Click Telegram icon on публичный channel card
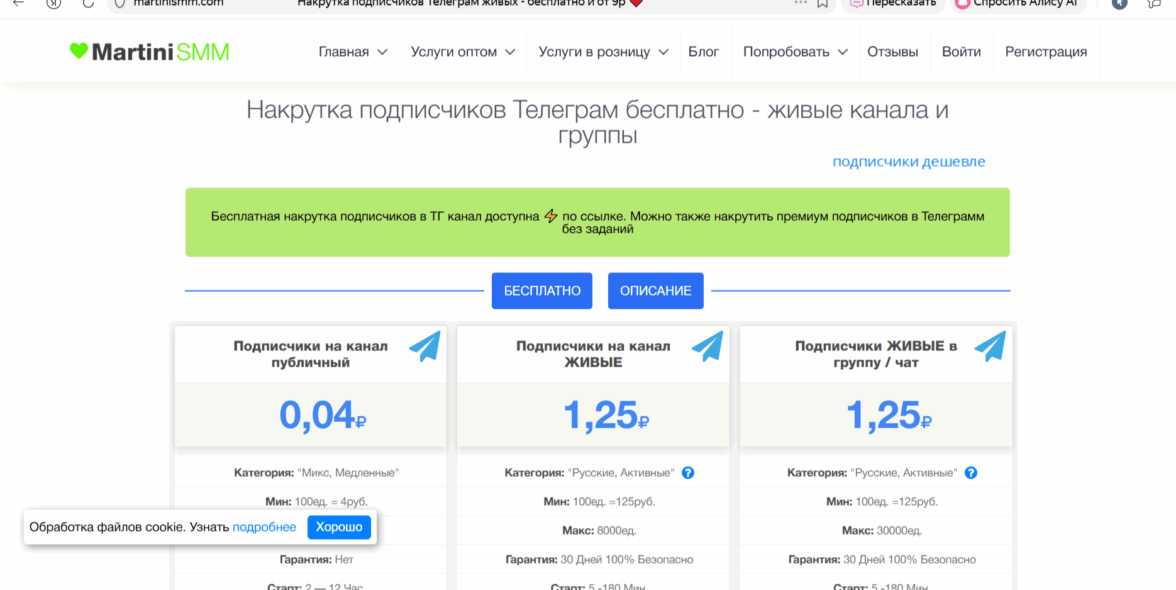1176x590 pixels. pos(425,346)
